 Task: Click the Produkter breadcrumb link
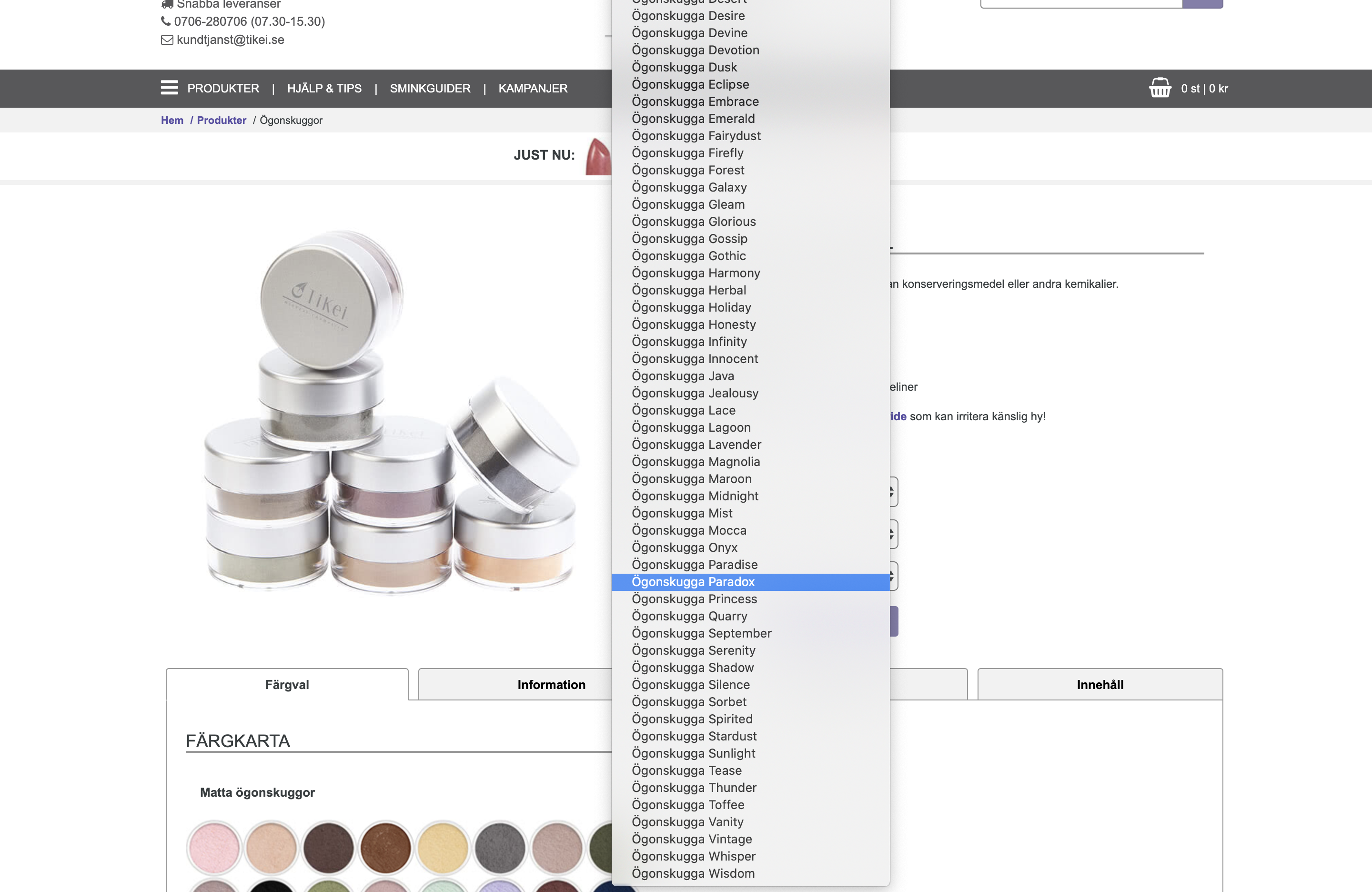point(222,120)
